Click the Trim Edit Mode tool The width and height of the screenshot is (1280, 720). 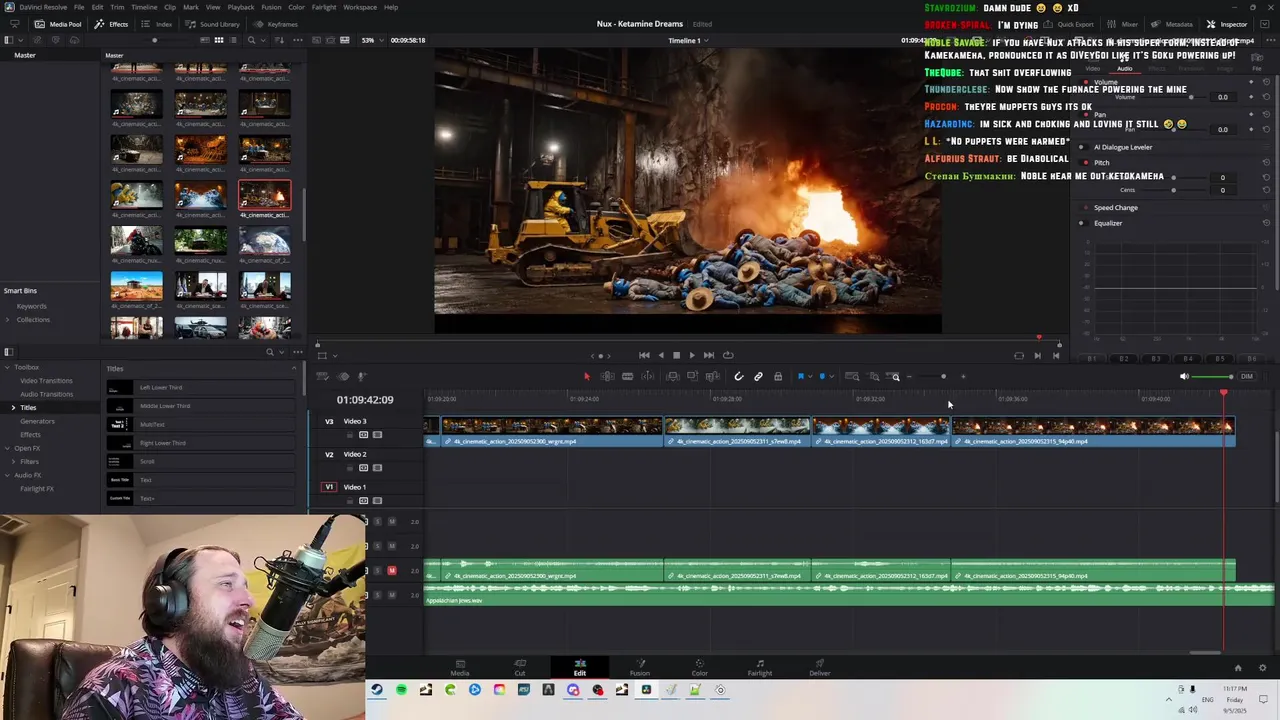(607, 376)
